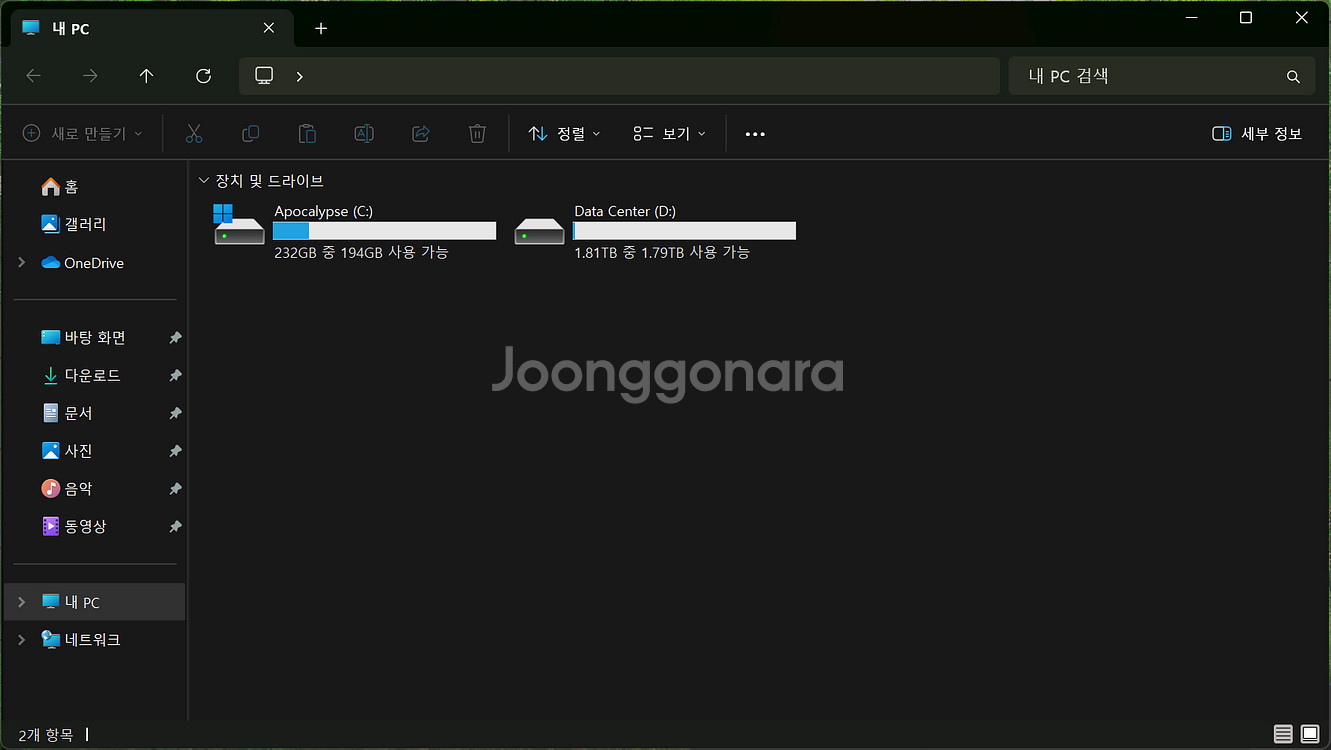
Task: Unpin 바탕 화면 using its pin icon
Action: [x=175, y=338]
